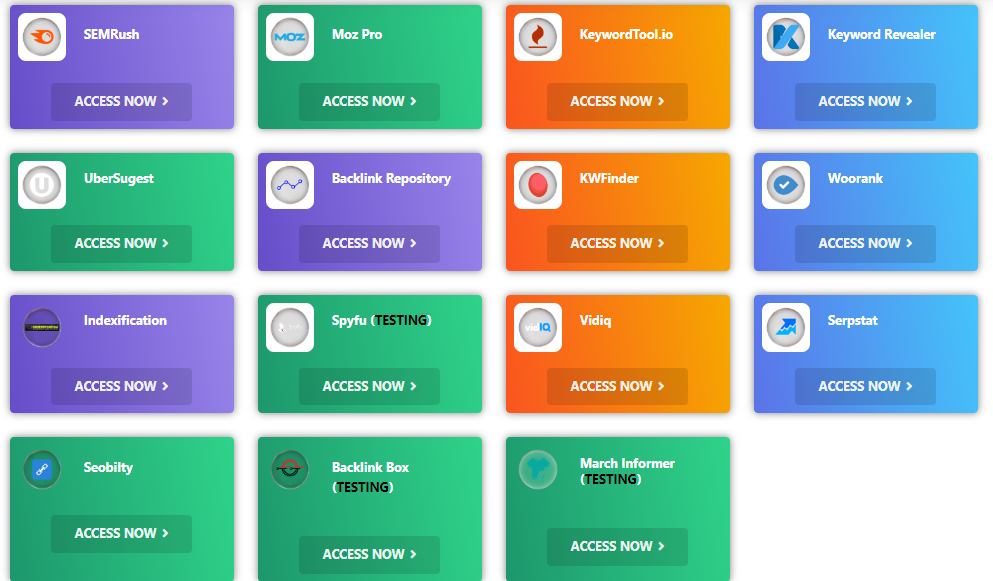
Task: Click the Vidiq logo icon
Action: [538, 327]
